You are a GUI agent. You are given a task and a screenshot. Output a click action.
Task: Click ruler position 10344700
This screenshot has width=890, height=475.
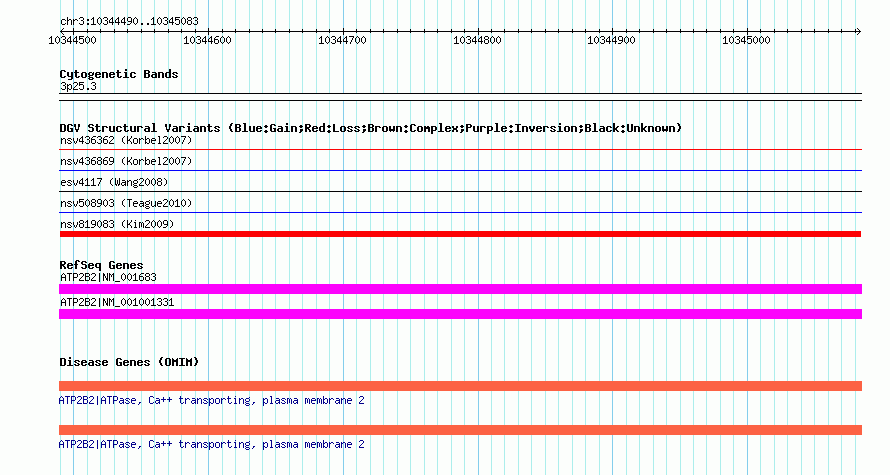tap(342, 40)
